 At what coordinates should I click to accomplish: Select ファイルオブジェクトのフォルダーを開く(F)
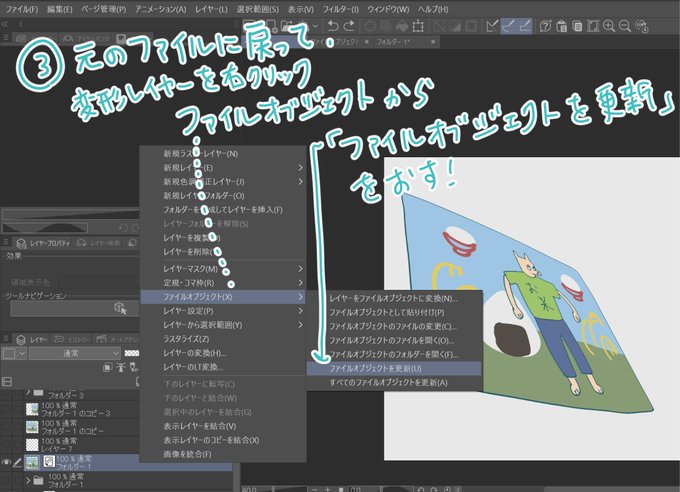(394, 354)
